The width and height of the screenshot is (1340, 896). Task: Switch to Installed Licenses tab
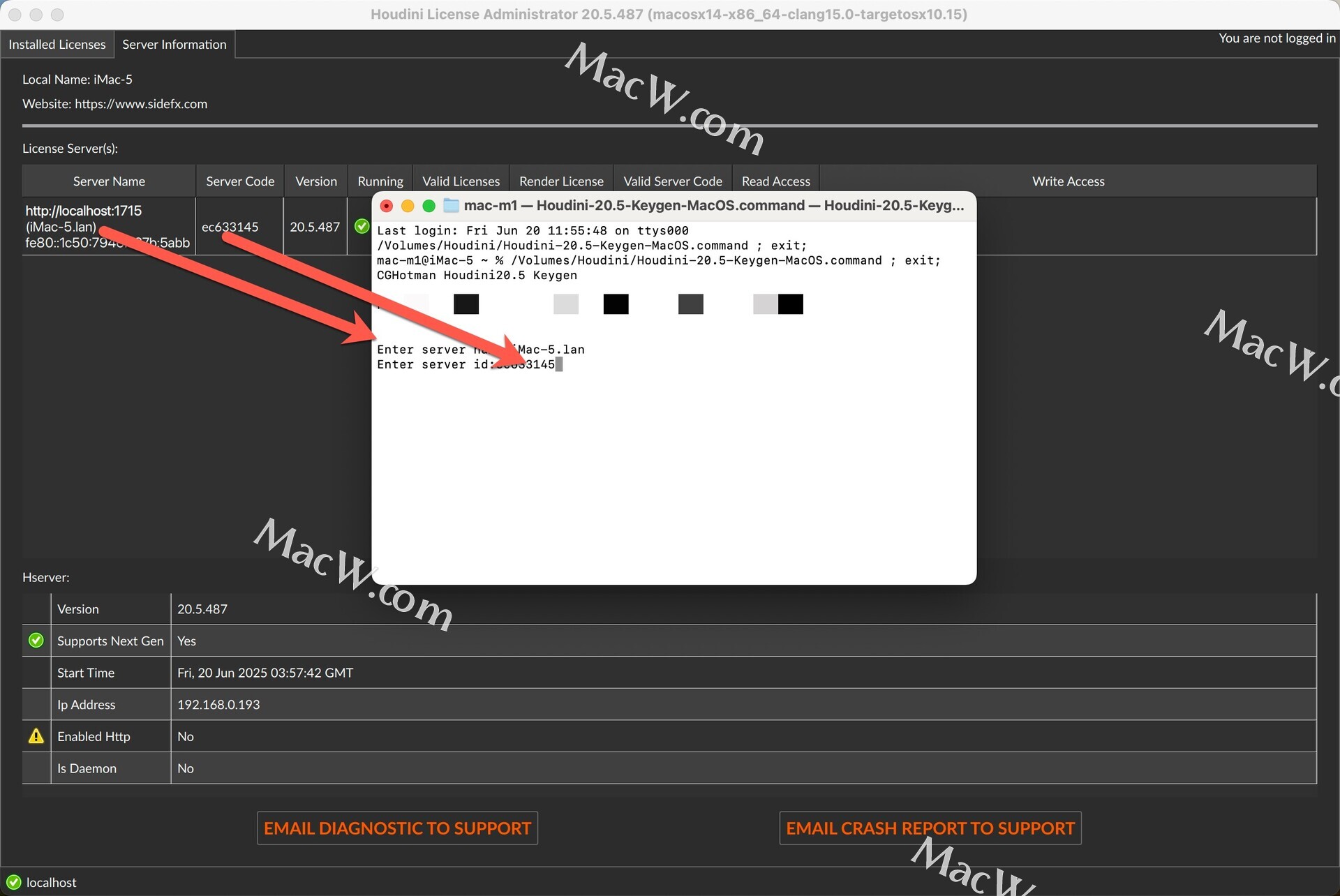[x=57, y=44]
